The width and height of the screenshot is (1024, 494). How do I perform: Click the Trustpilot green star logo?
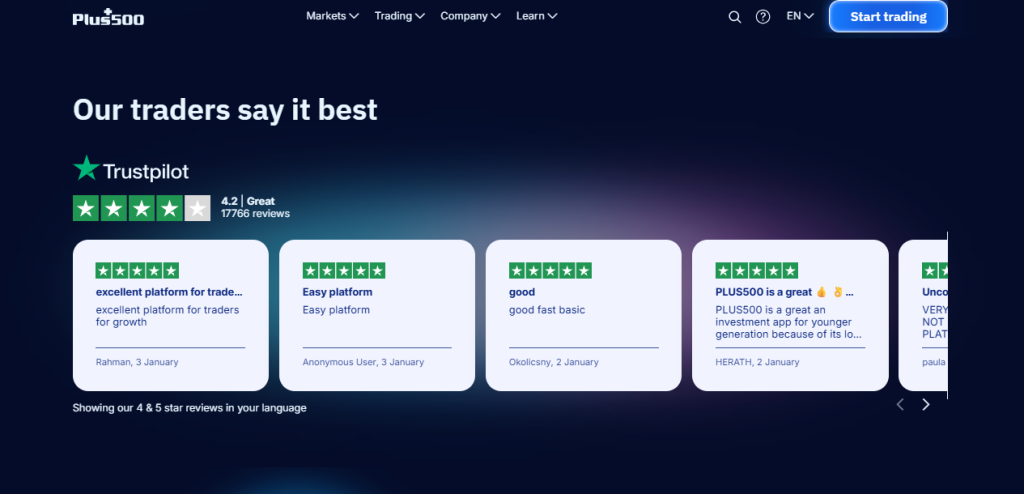point(87,169)
